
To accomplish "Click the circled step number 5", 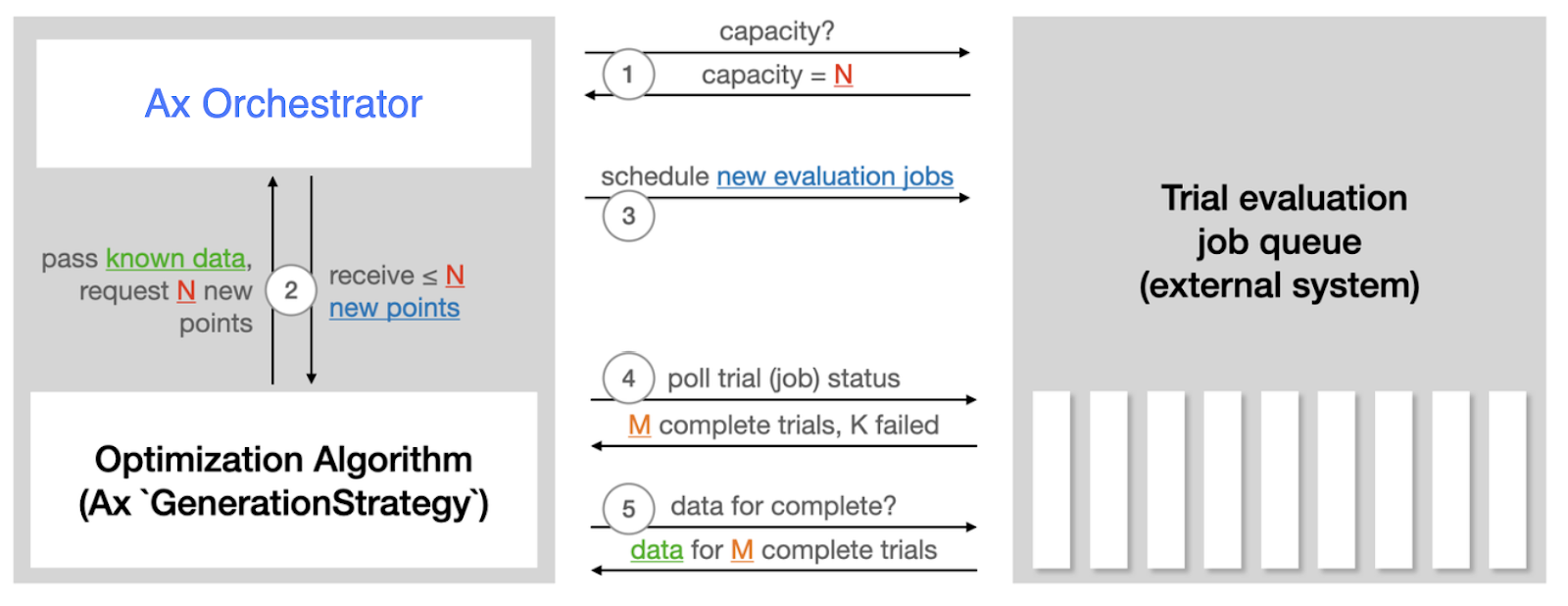I will [628, 509].
